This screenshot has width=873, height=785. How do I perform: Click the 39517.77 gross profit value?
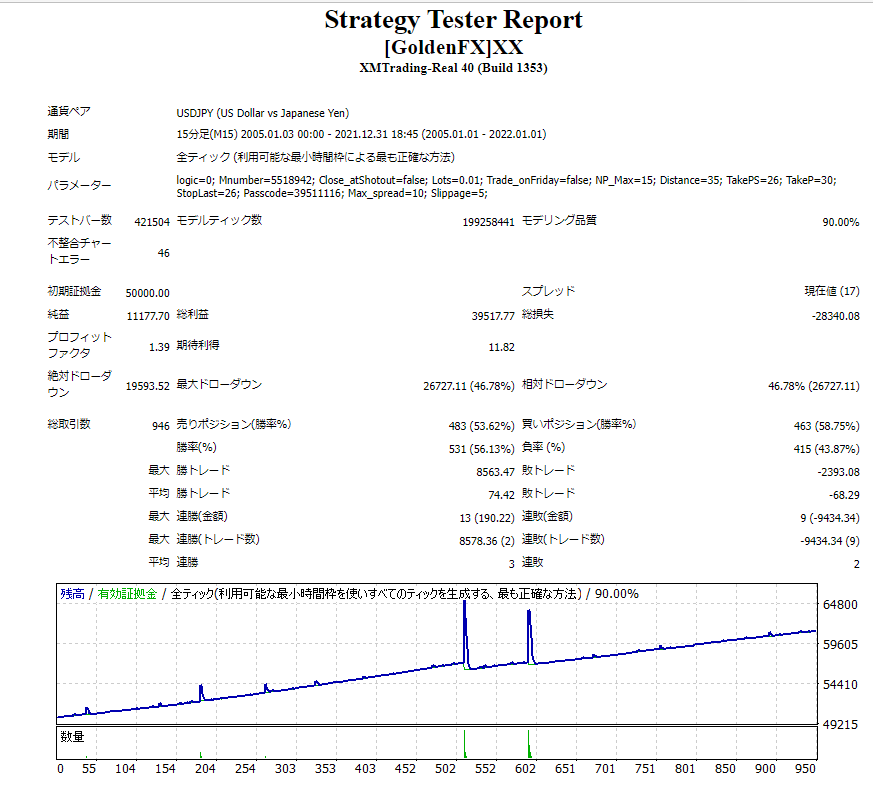(493, 316)
